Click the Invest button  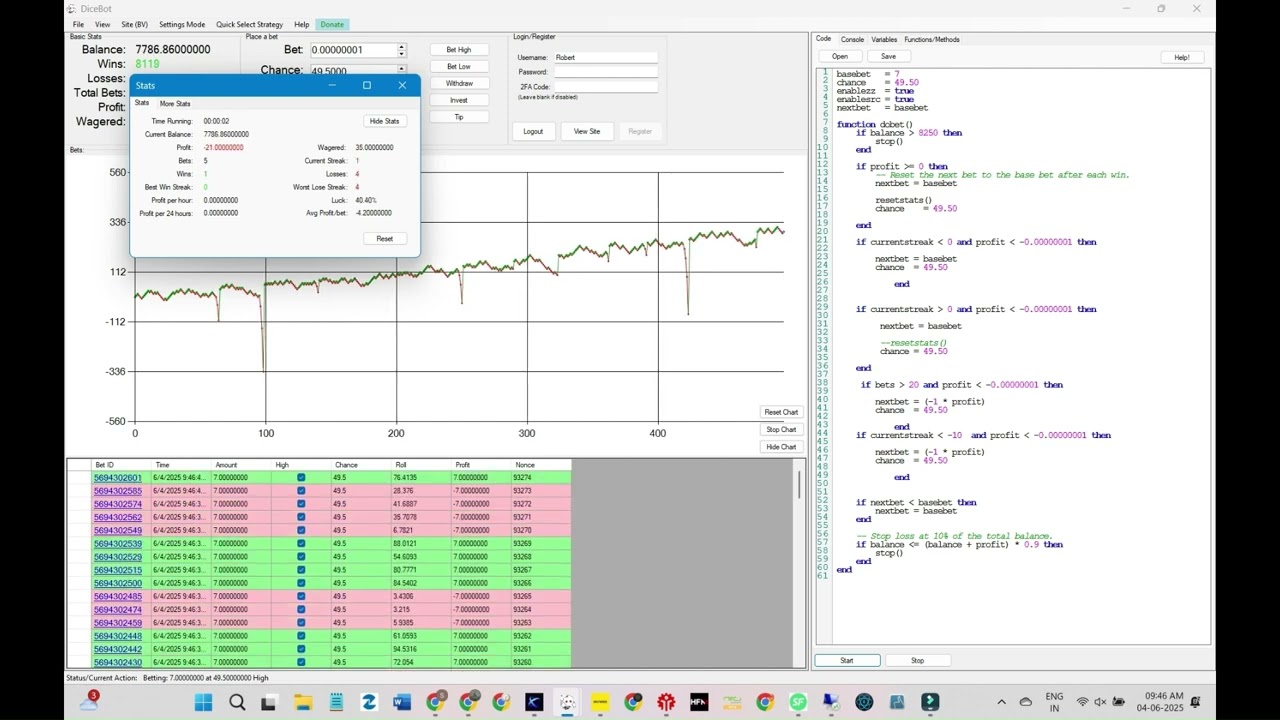[x=459, y=100]
